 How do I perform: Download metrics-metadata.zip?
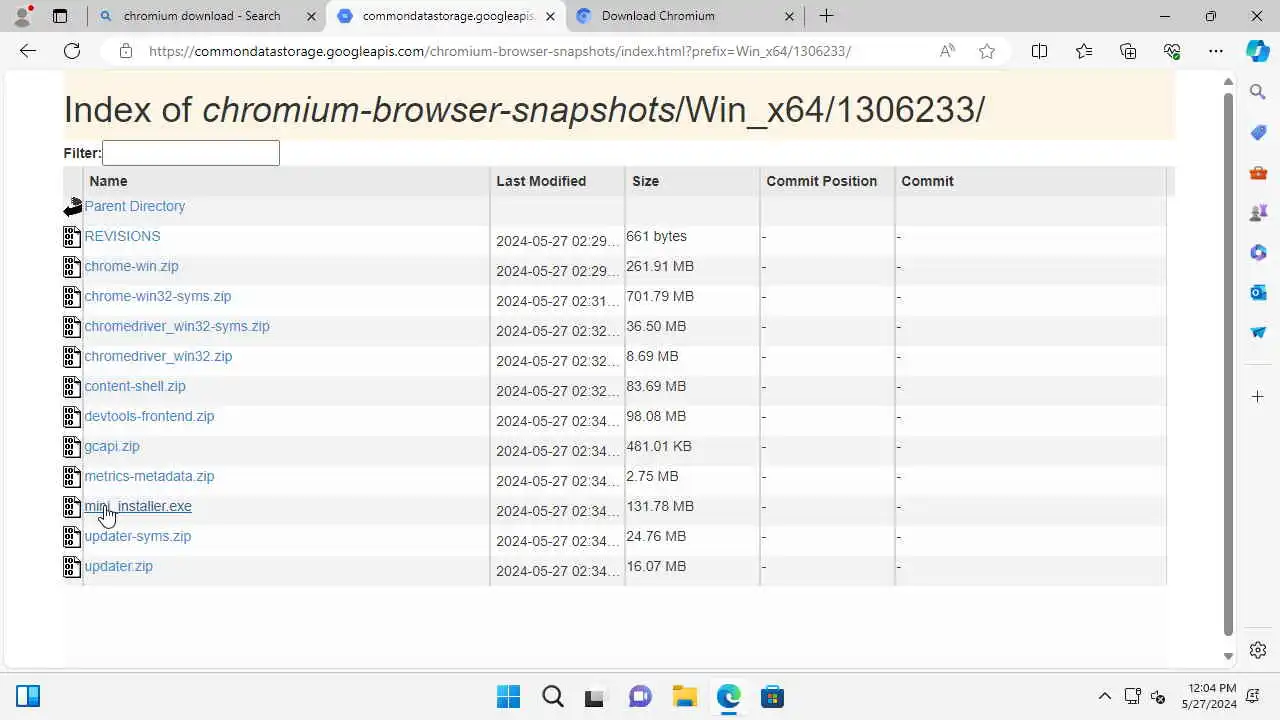click(149, 476)
